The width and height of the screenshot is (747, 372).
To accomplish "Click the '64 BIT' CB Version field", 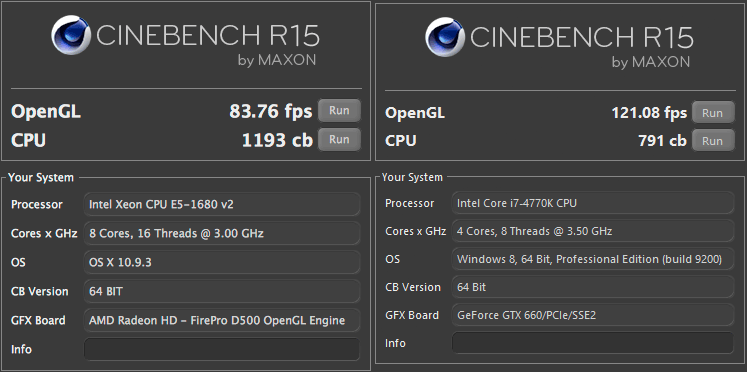I will click(x=222, y=291).
